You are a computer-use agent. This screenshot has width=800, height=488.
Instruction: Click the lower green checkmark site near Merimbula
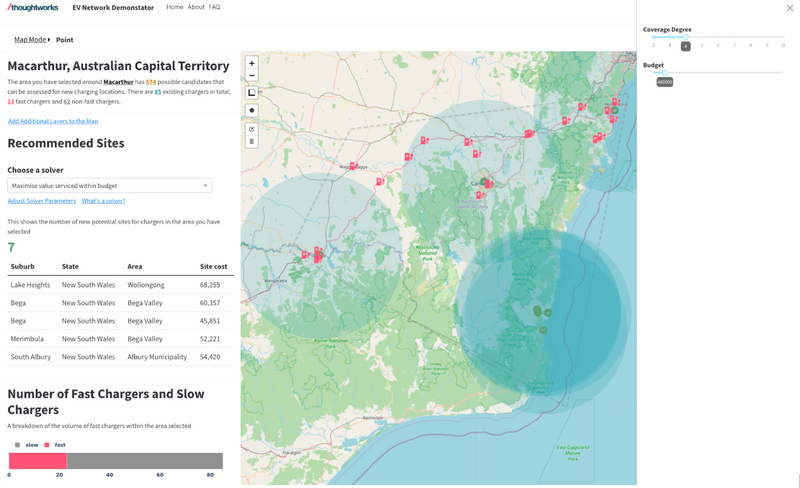[x=543, y=330]
